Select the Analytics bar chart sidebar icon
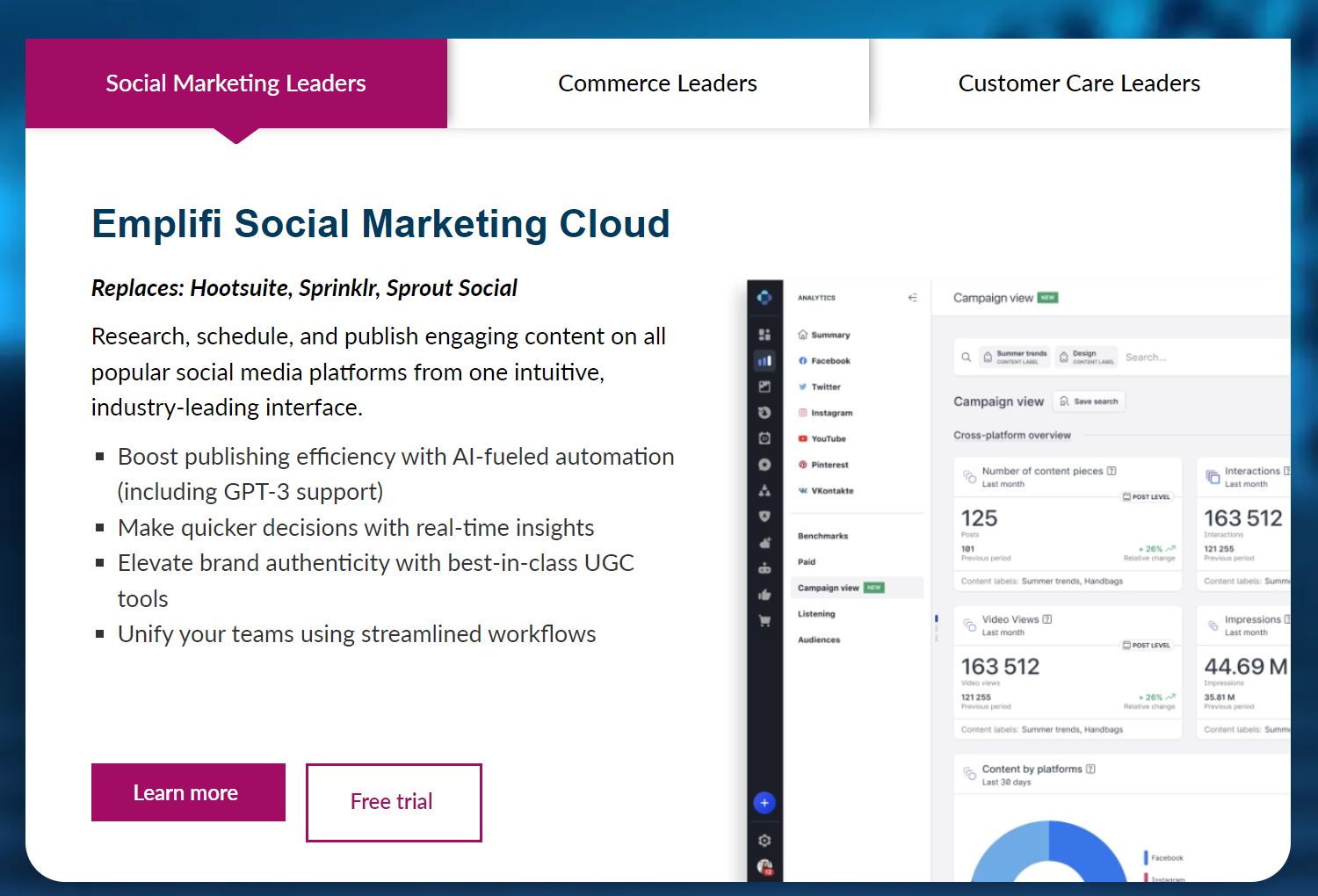This screenshot has width=1318, height=896. tap(764, 360)
